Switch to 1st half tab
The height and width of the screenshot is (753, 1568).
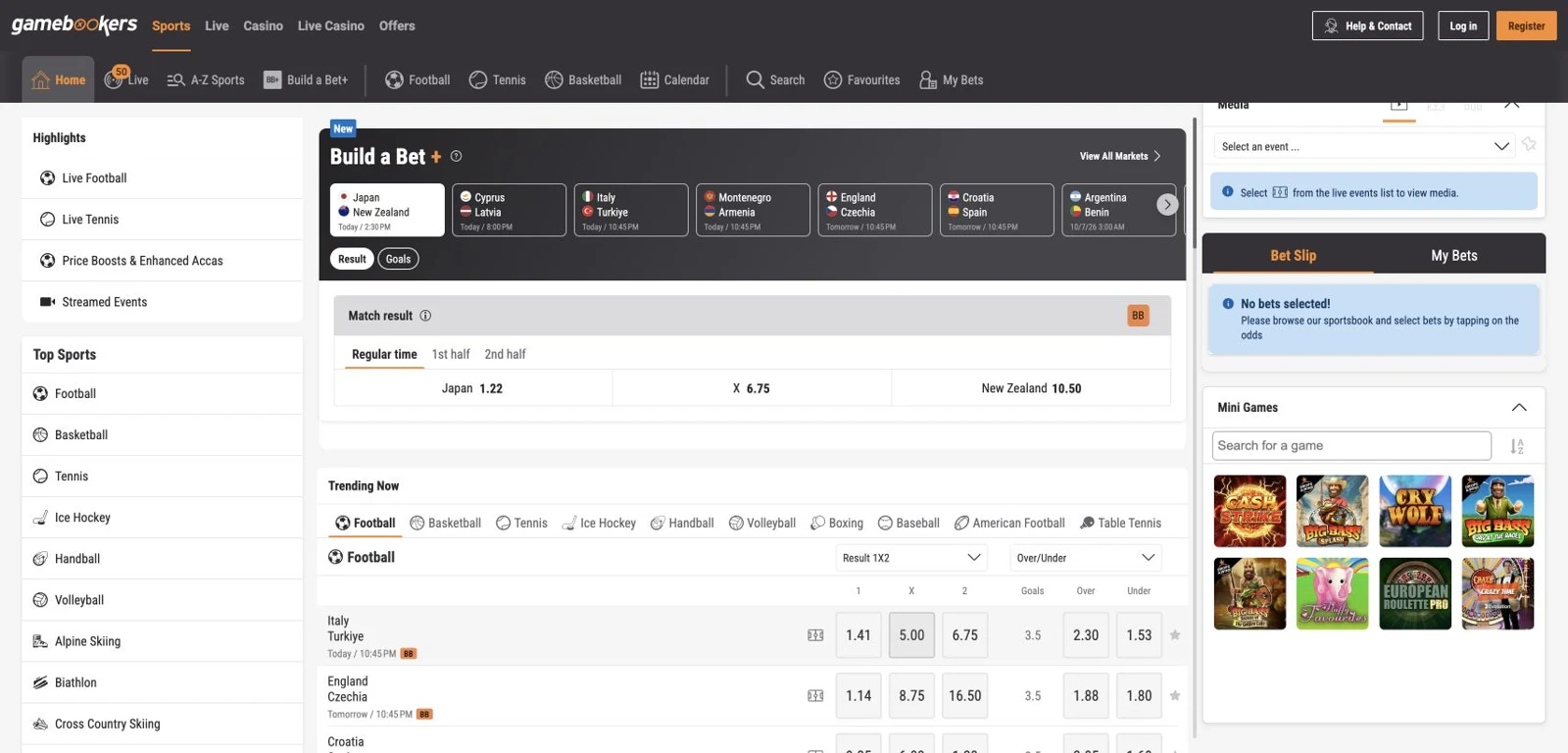(451, 354)
